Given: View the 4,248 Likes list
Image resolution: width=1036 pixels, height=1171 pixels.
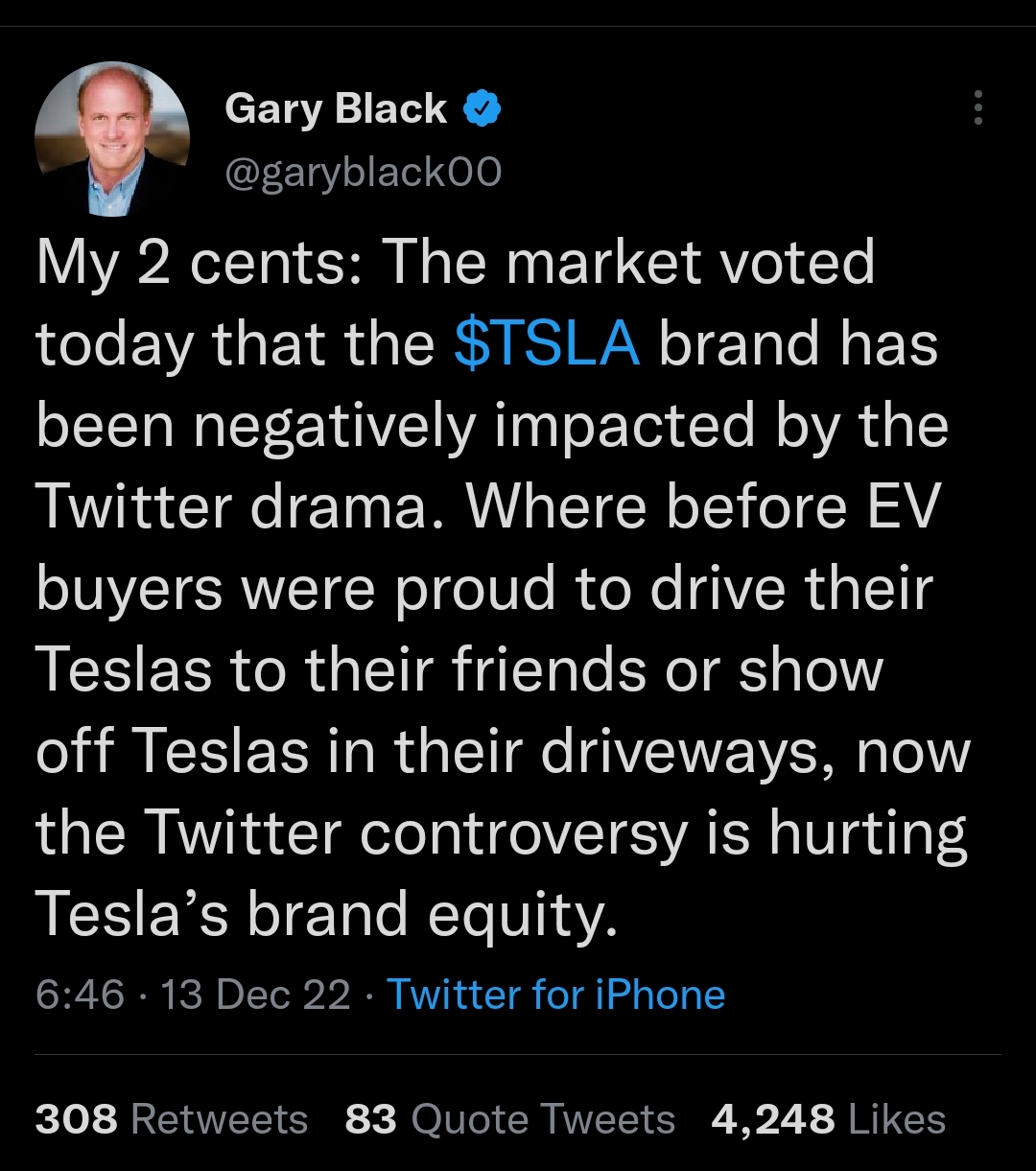Looking at the screenshot, I should pos(828,1119).
